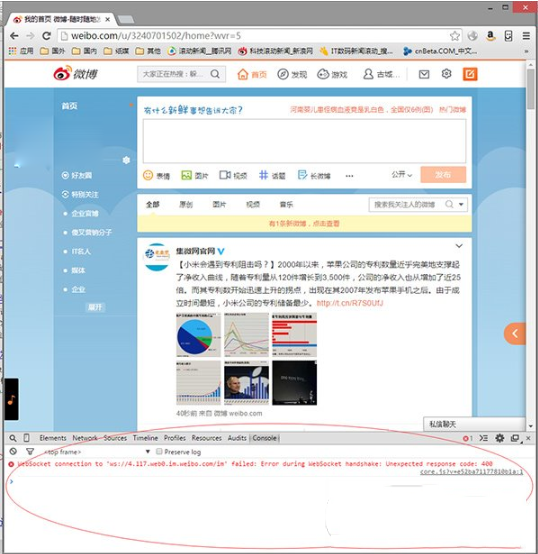Screen dimensions: 538x554
Task: Expand the orange side panel arrow
Action: pyautogui.click(x=515, y=333)
